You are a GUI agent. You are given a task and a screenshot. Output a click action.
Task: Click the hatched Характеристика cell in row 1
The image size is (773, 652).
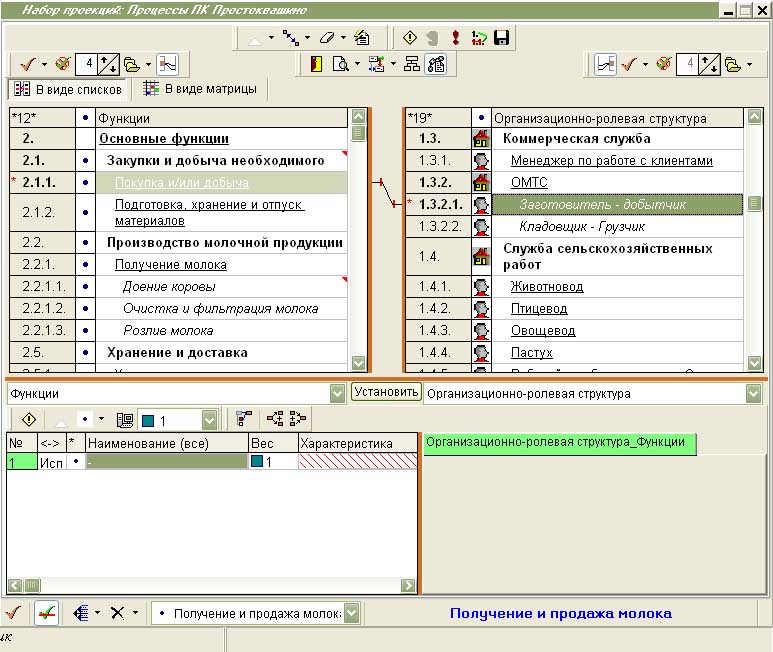(x=358, y=461)
